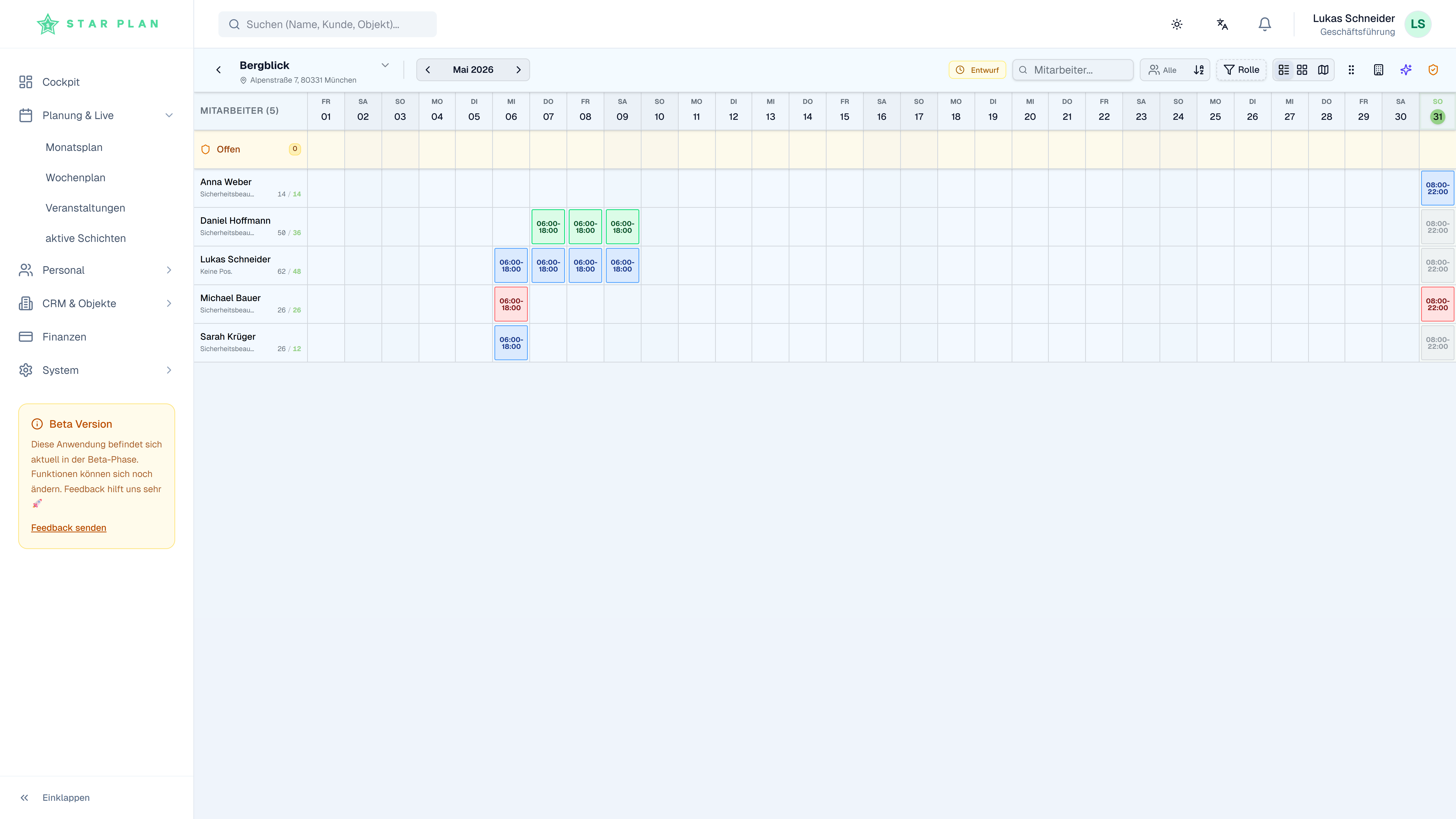Open the orange shield check icon
1456x819 pixels.
[x=1433, y=70]
